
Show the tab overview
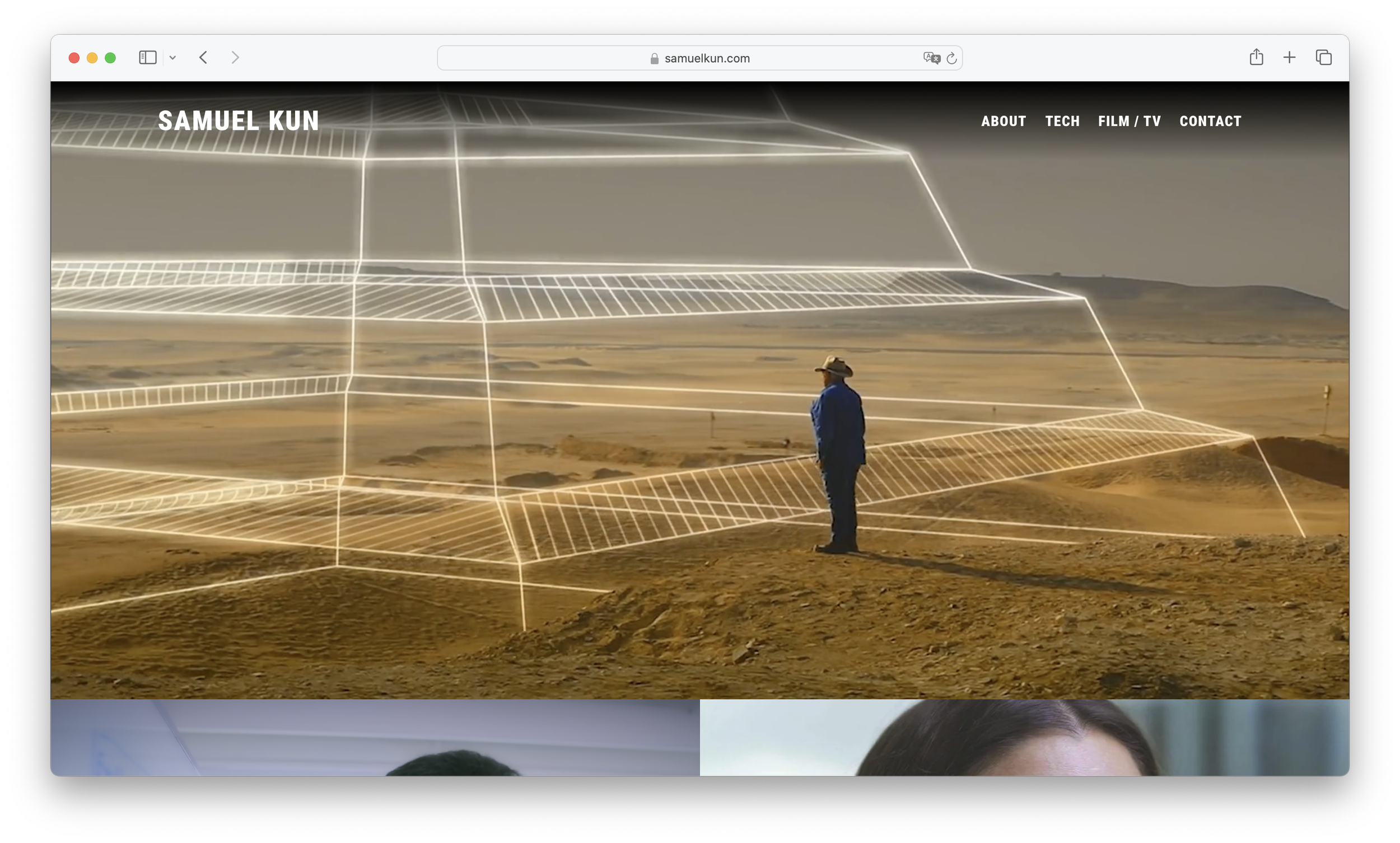pyautogui.click(x=1323, y=57)
